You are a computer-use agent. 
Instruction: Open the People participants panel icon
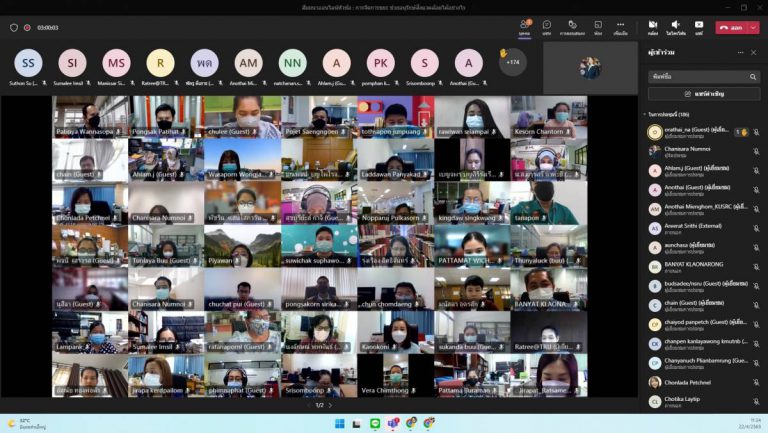(524, 26)
